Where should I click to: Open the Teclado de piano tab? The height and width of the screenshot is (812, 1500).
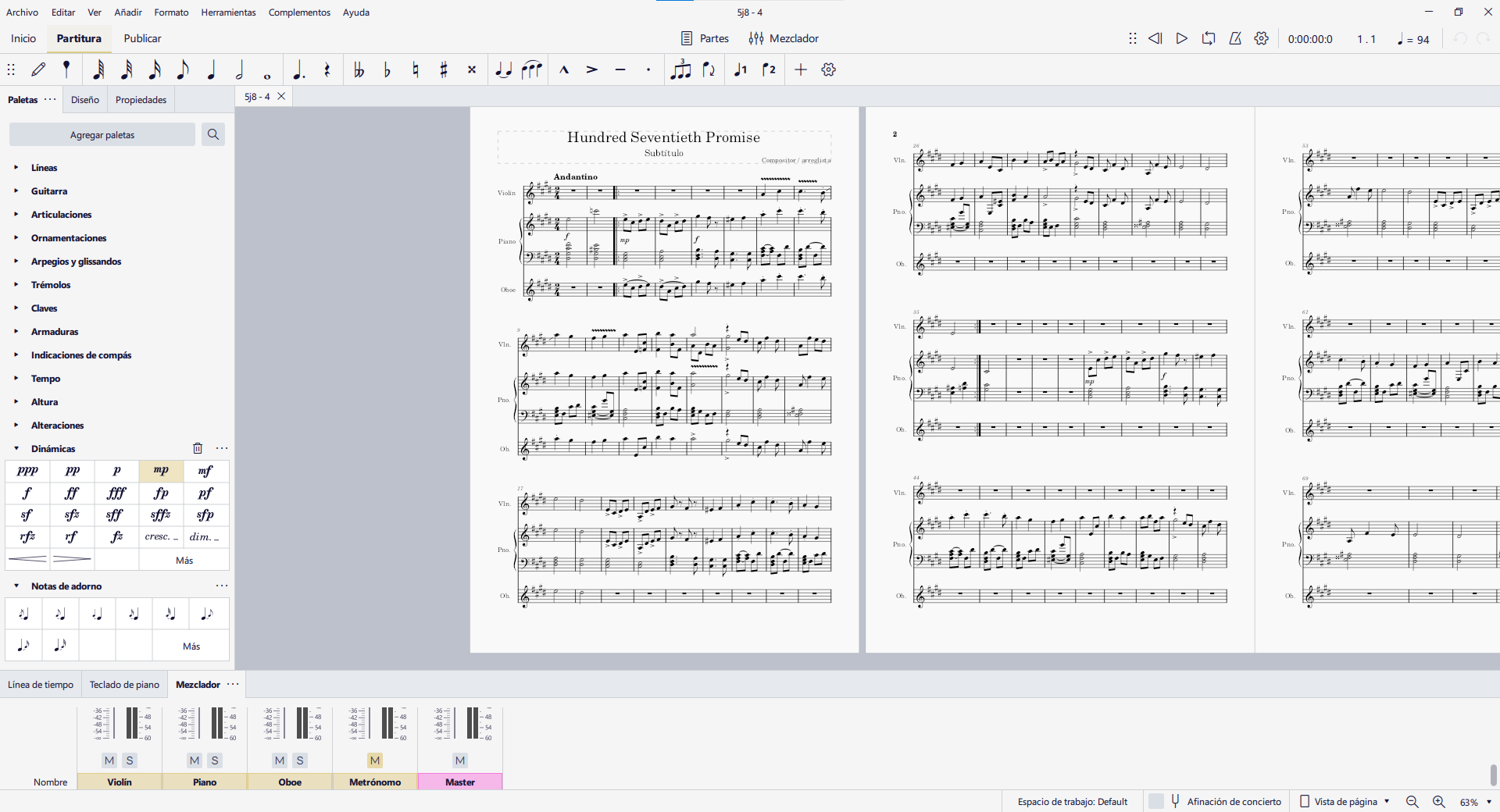tap(124, 685)
